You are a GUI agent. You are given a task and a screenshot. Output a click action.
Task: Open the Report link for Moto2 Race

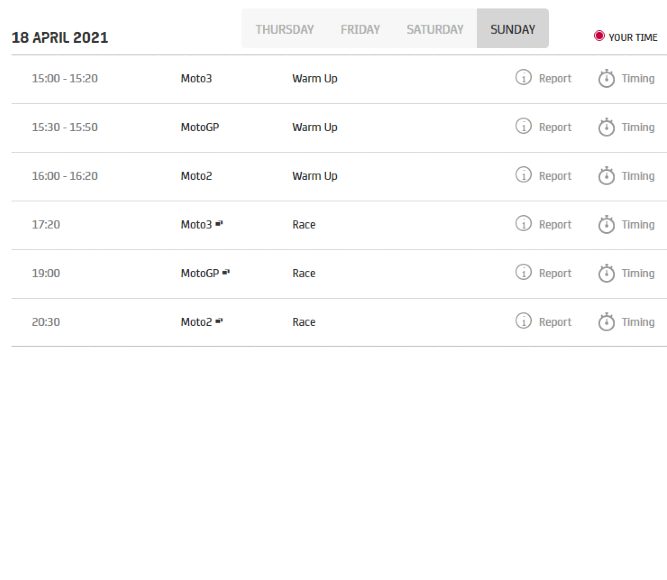[x=555, y=322]
